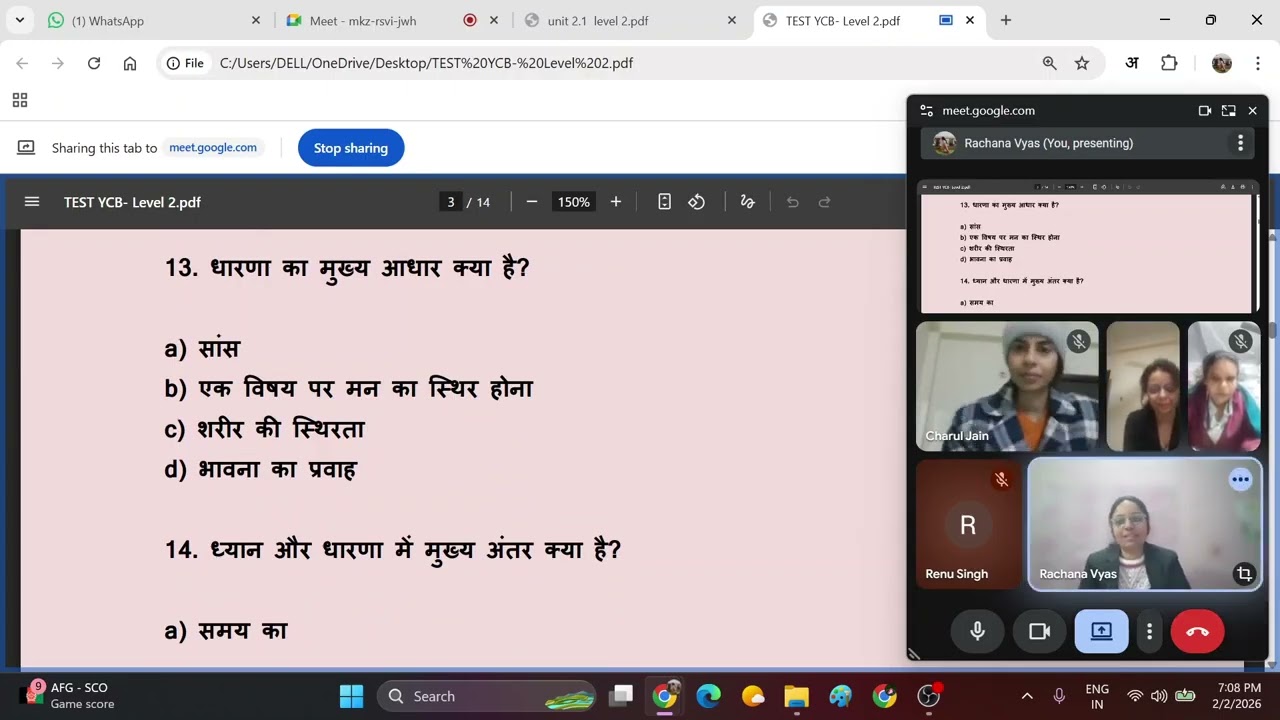Click the tray microphone indicator

(x=1059, y=696)
